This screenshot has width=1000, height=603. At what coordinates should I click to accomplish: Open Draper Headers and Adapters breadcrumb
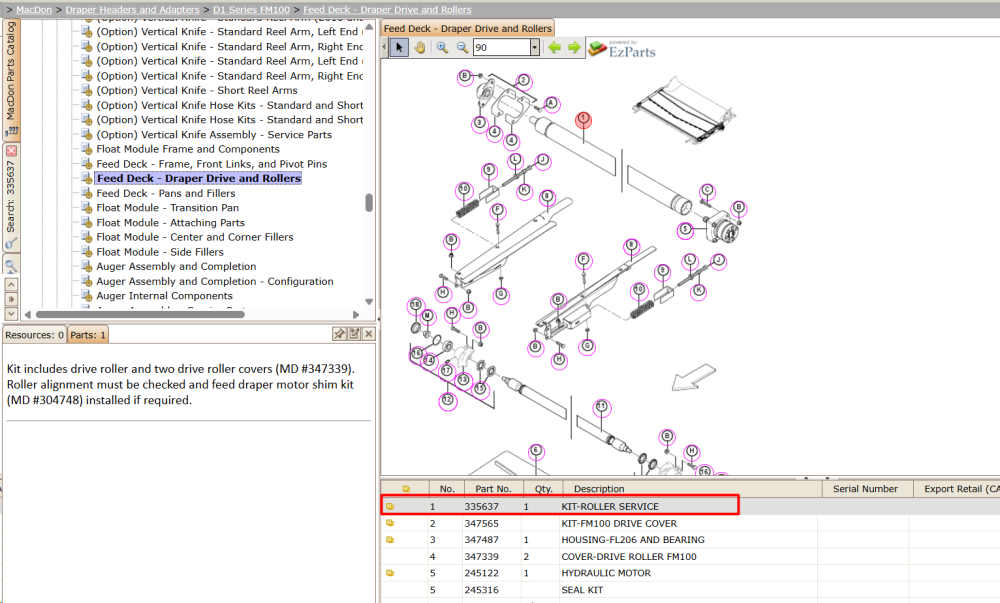[x=133, y=10]
